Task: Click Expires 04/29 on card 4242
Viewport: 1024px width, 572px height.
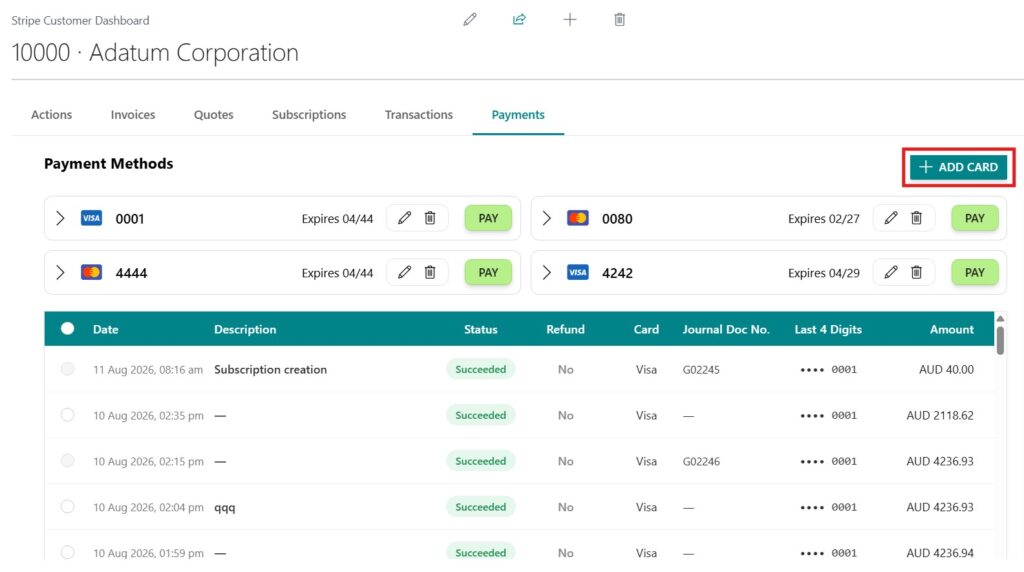Action: tap(824, 273)
